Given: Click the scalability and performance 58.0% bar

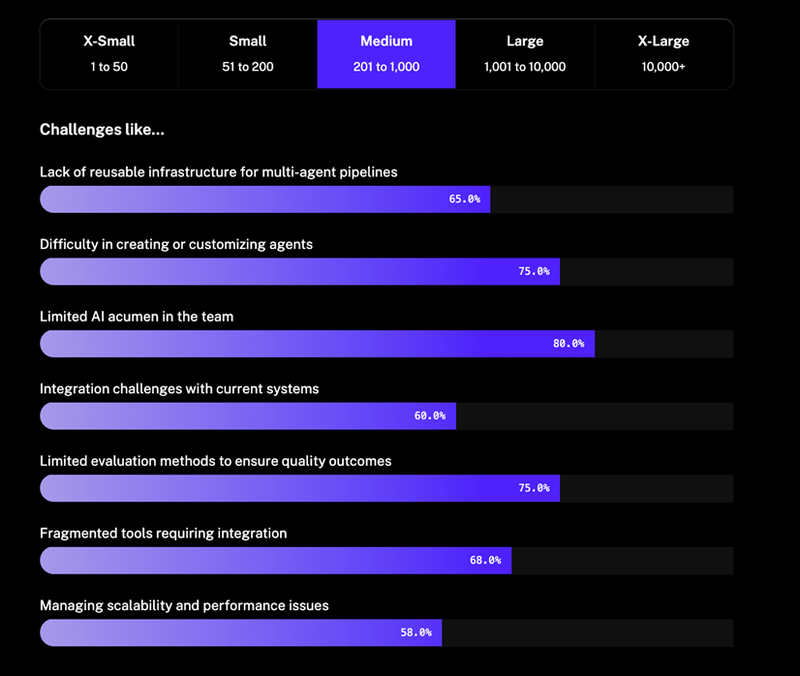Looking at the screenshot, I should tap(241, 633).
